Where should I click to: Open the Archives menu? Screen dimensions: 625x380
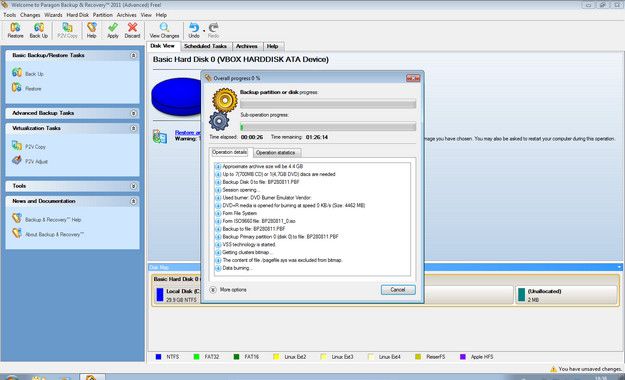(x=127, y=15)
